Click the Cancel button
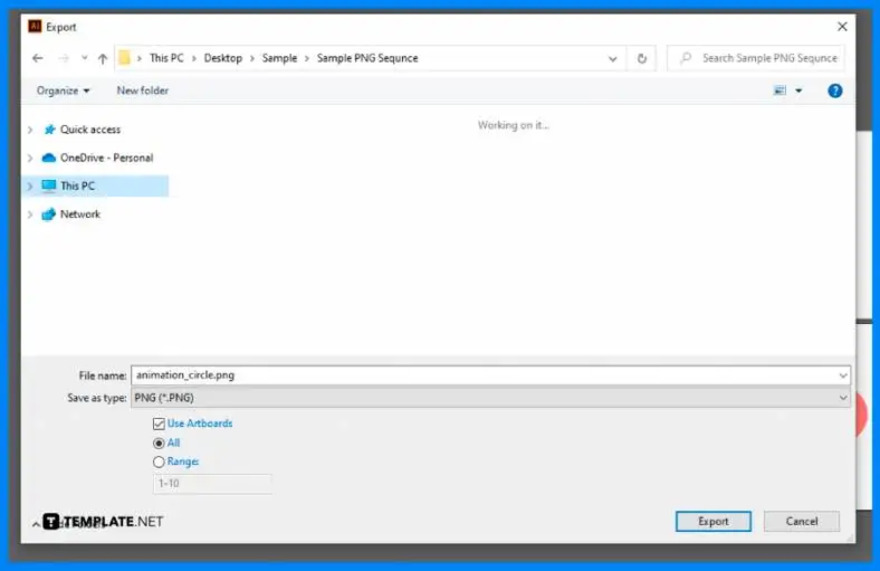Viewport: 880px width, 571px height. click(x=801, y=522)
